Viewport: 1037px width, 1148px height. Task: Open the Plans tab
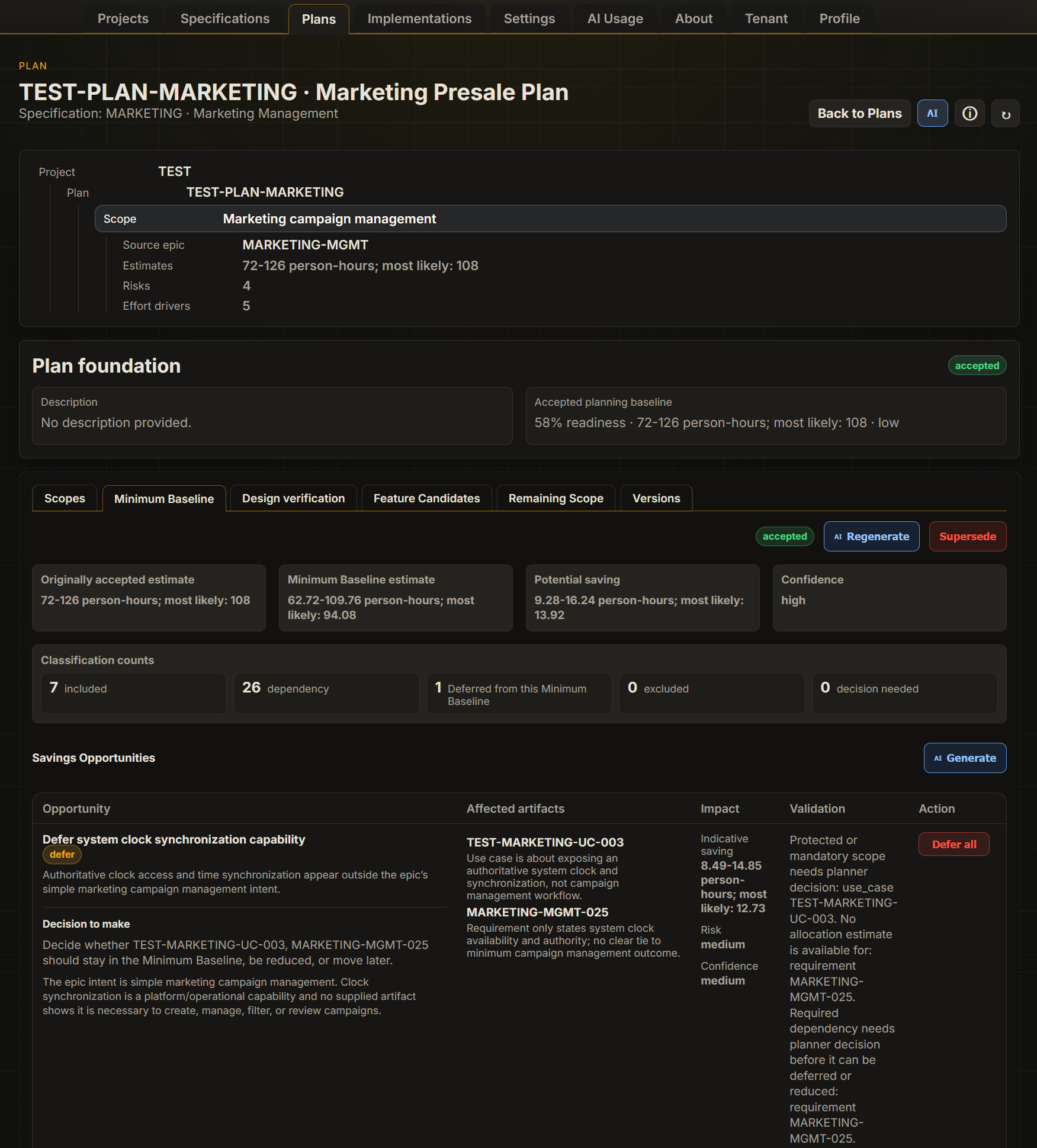click(x=319, y=19)
